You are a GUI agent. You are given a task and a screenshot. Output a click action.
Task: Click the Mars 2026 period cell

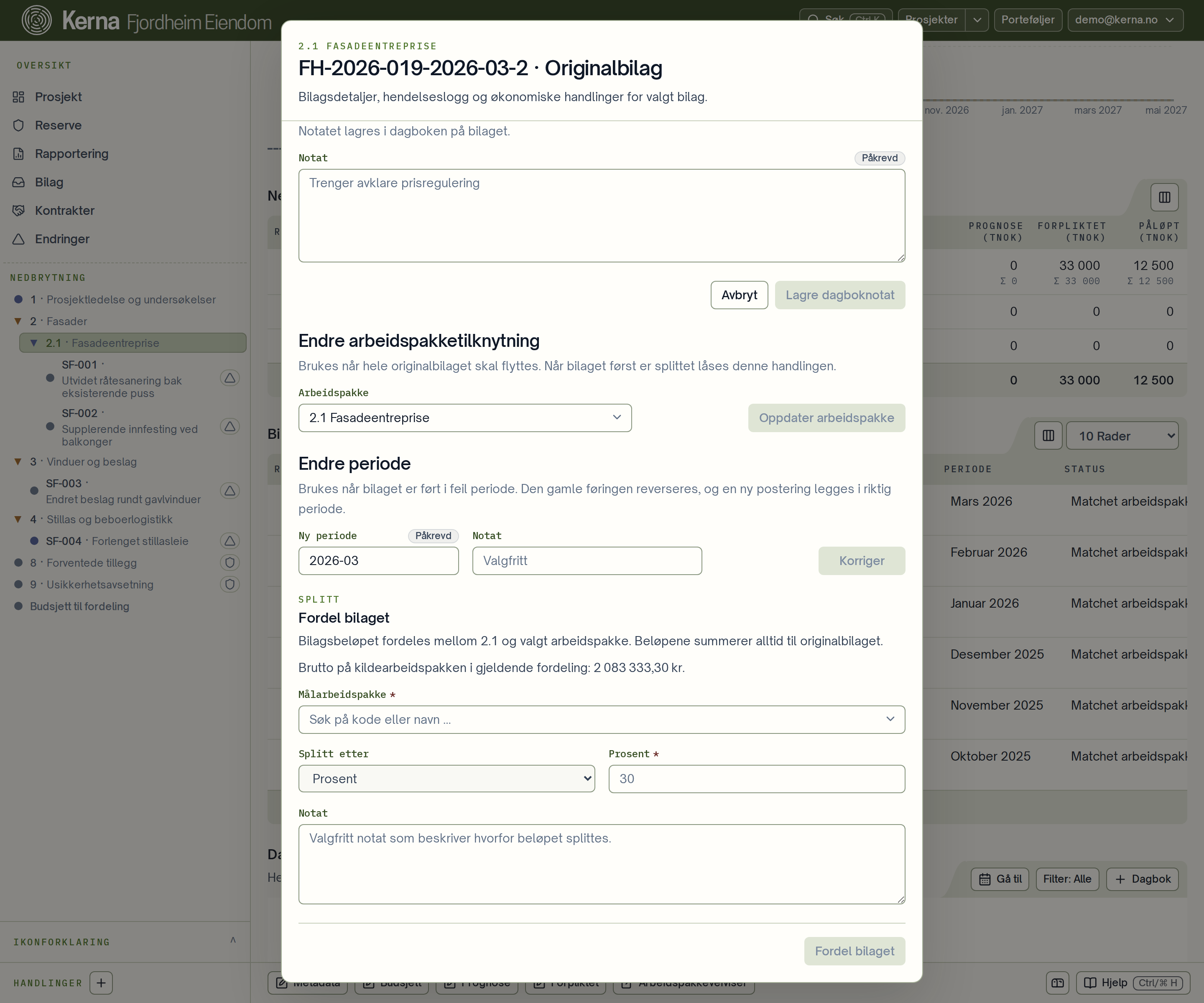[981, 501]
